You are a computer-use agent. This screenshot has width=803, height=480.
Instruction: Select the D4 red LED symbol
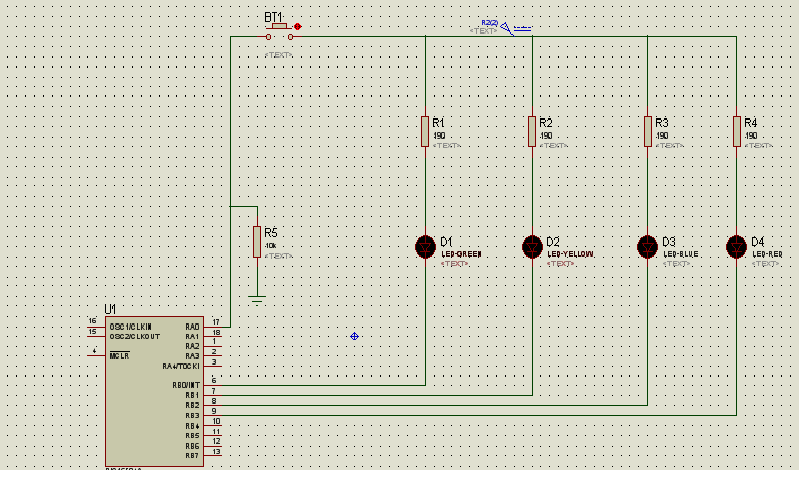tap(736, 247)
